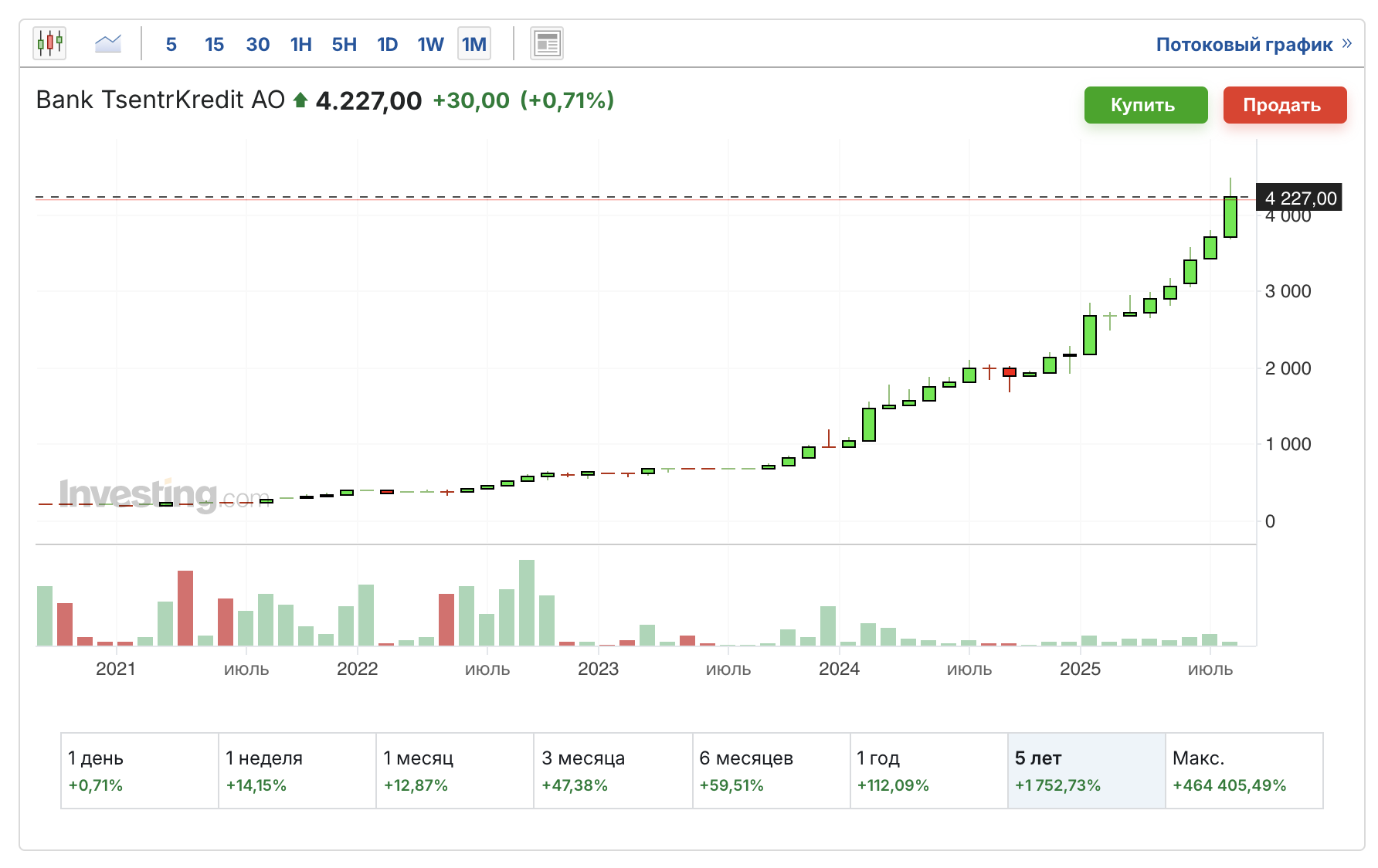
Task: Click the double-chevron next to Потоковый график
Action: (1347, 43)
